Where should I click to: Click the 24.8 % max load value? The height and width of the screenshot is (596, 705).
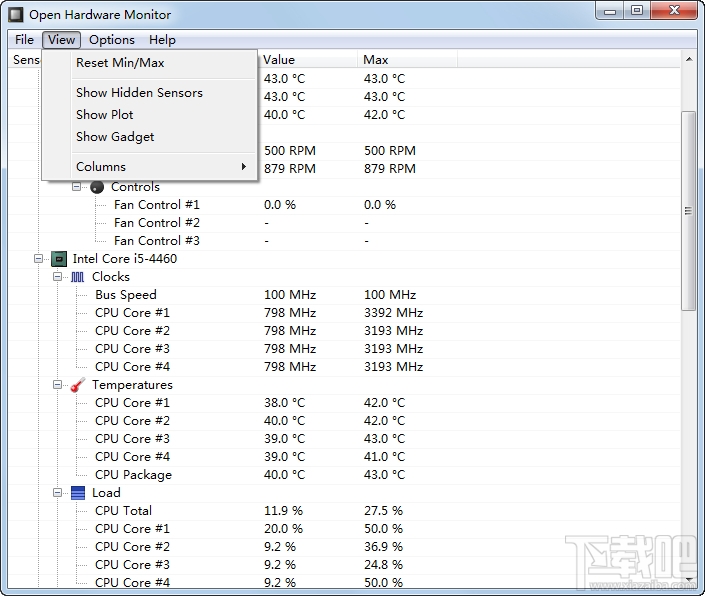tap(384, 565)
